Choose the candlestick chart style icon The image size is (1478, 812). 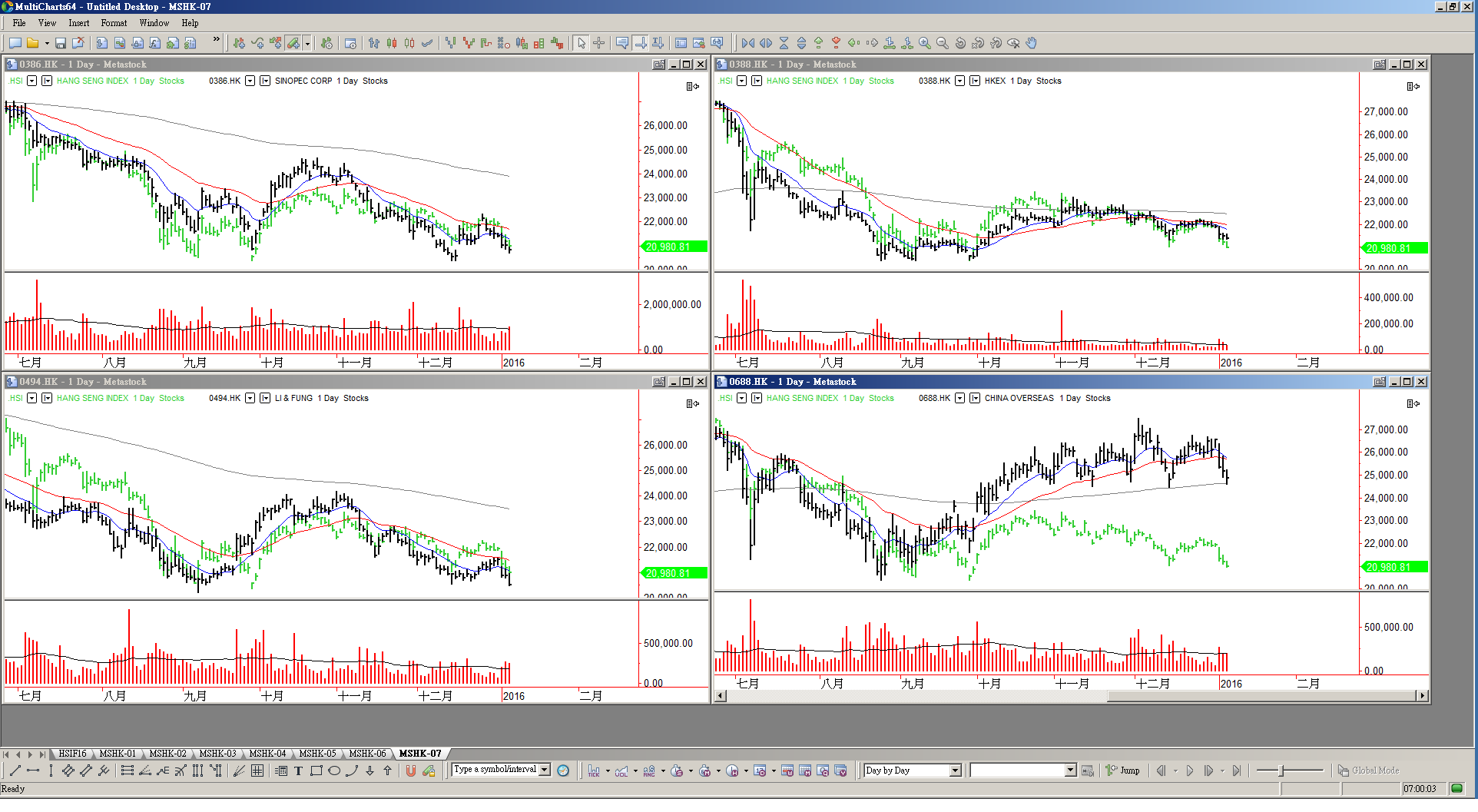(392, 43)
